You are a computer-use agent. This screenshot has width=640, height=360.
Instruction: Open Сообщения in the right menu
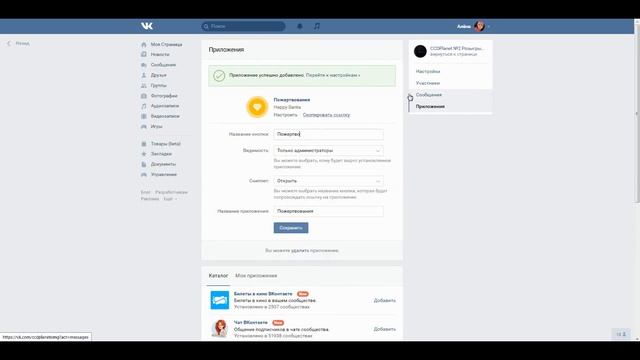click(429, 95)
